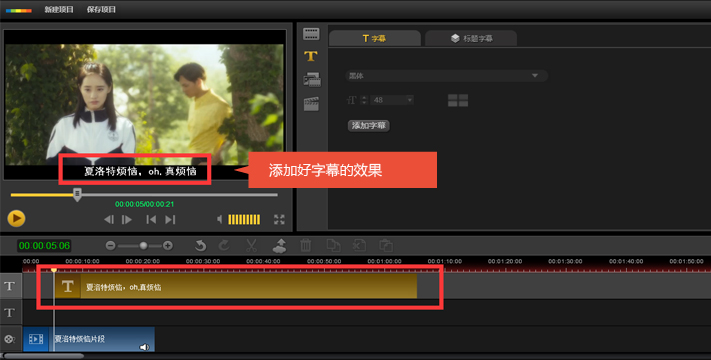
Task: Select the yellow T subtitle panel icon
Action: click(x=311, y=56)
